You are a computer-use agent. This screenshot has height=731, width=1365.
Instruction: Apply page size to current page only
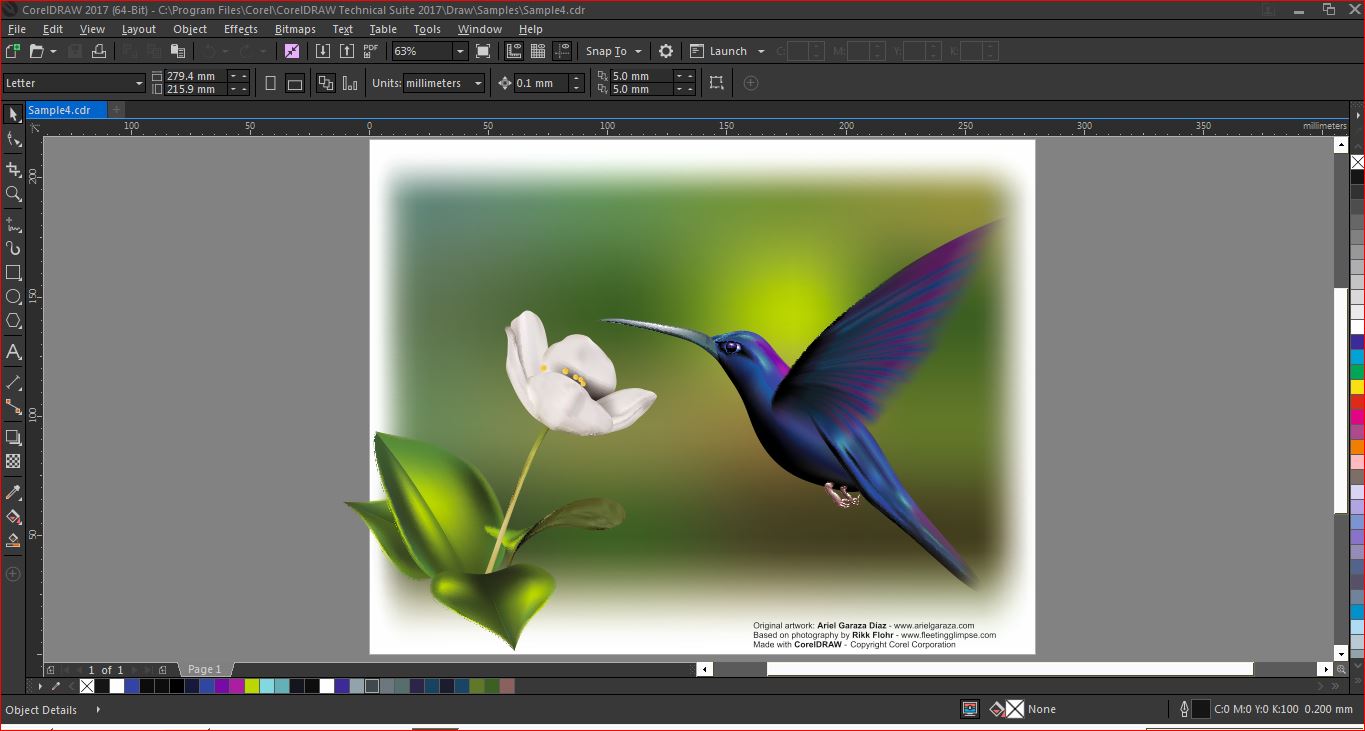pos(350,83)
